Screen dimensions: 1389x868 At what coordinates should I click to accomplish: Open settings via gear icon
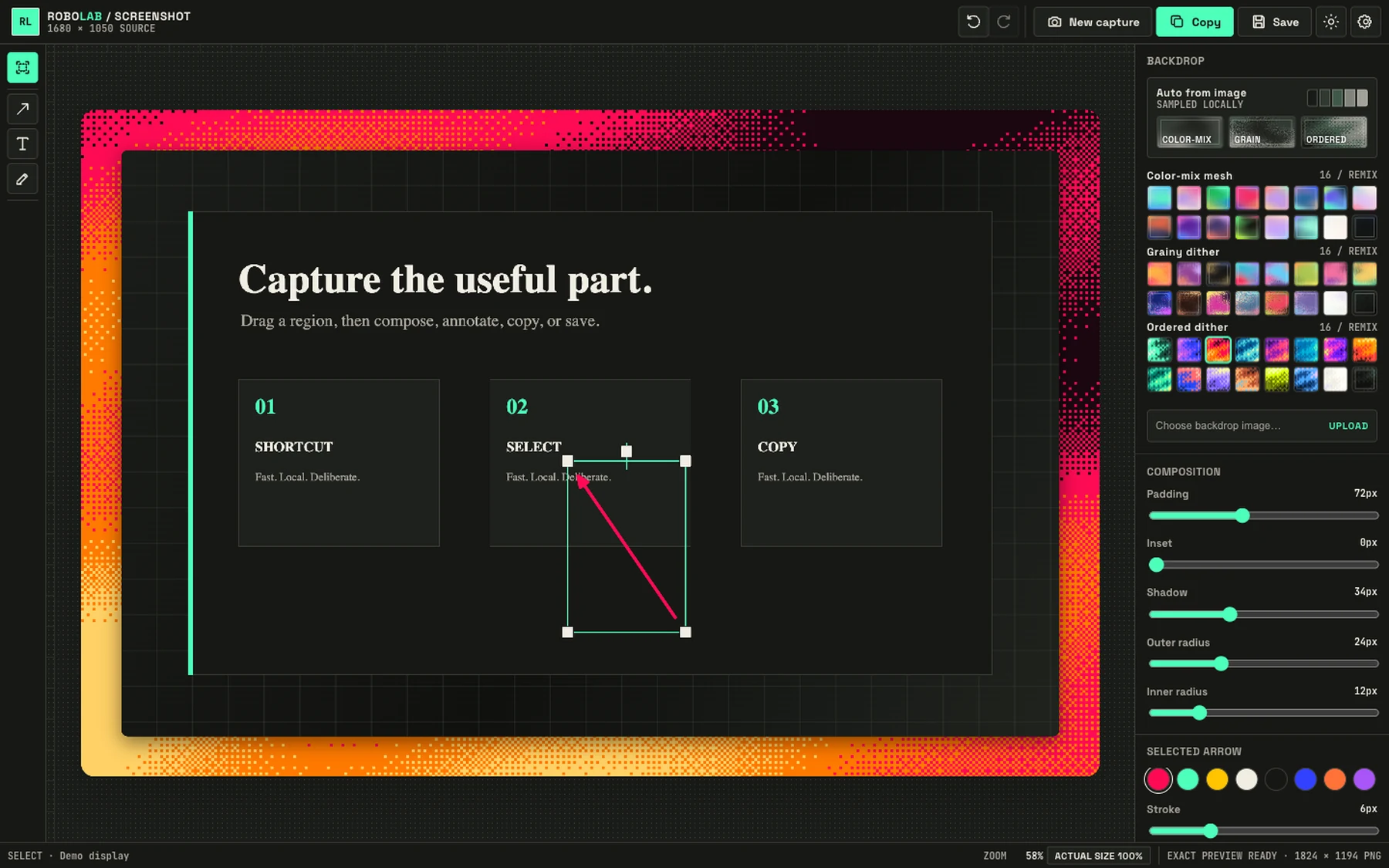coord(1364,22)
